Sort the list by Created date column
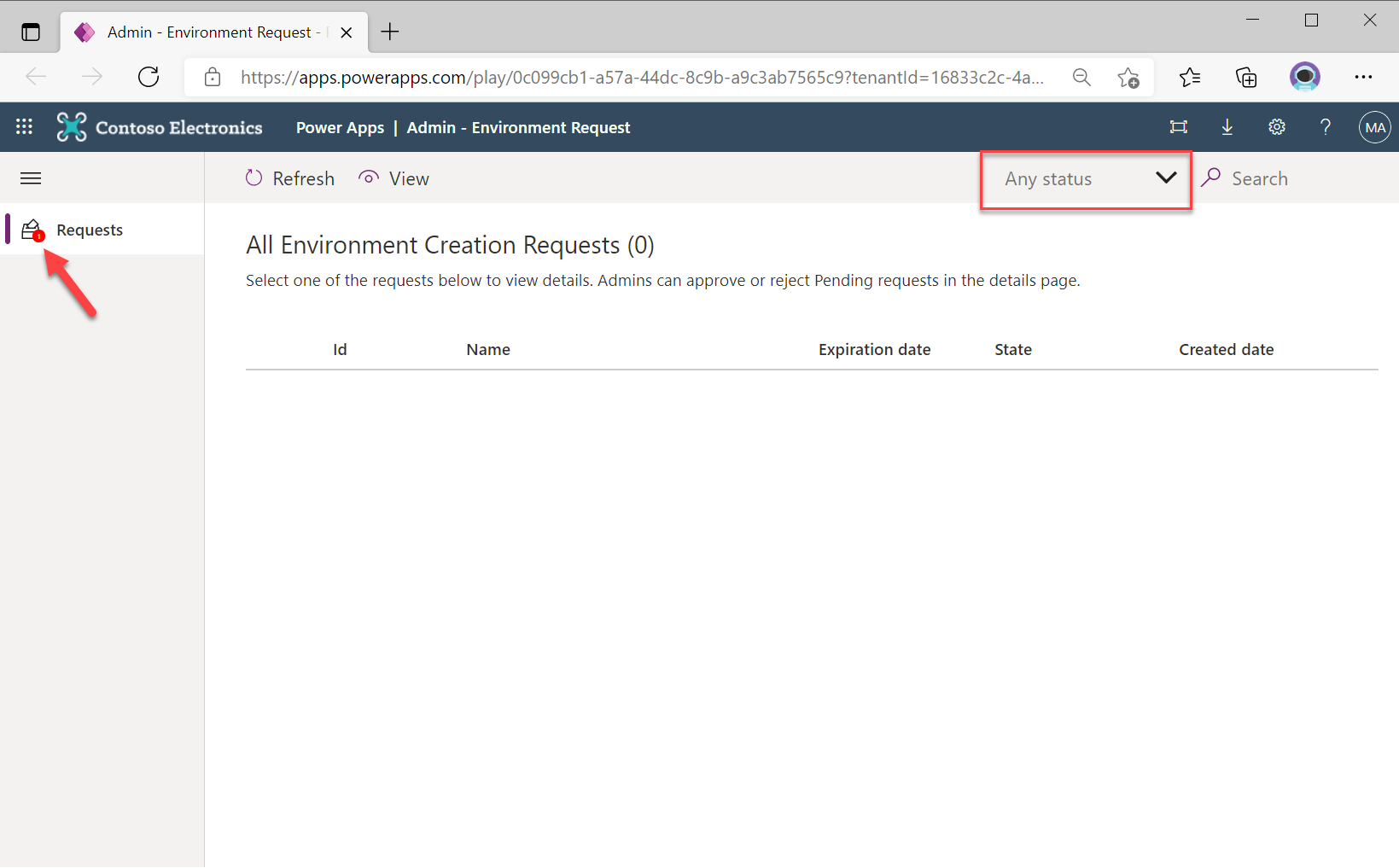This screenshot has width=1399, height=868. [1227, 349]
